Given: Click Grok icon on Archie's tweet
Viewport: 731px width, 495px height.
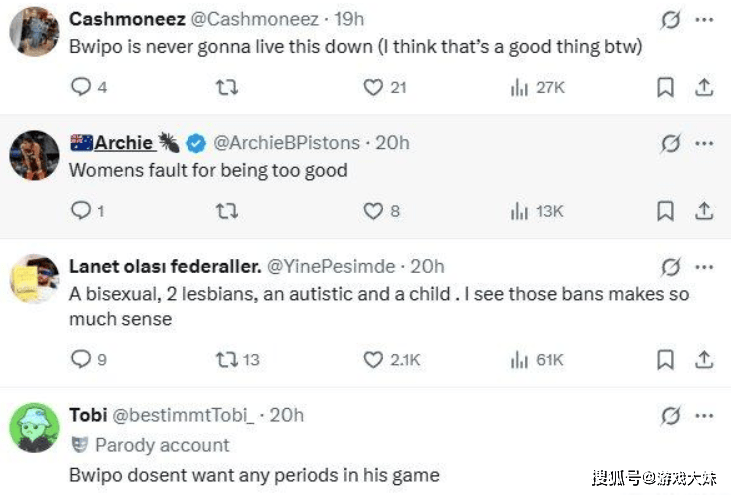Looking at the screenshot, I should [x=670, y=144].
